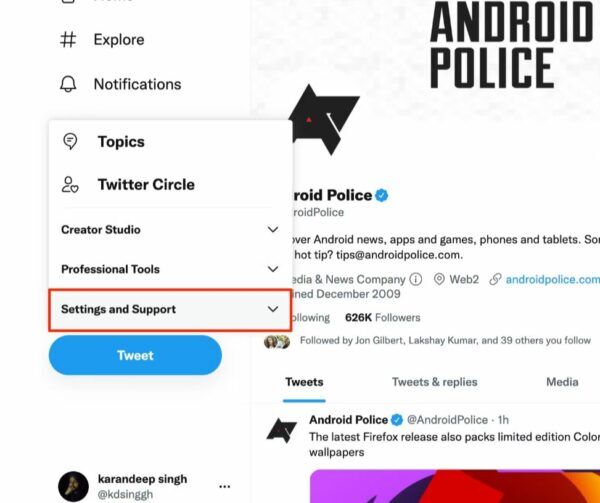This screenshot has width=600, height=503.
Task: Expand the Creator Studio section
Action: tap(170, 230)
